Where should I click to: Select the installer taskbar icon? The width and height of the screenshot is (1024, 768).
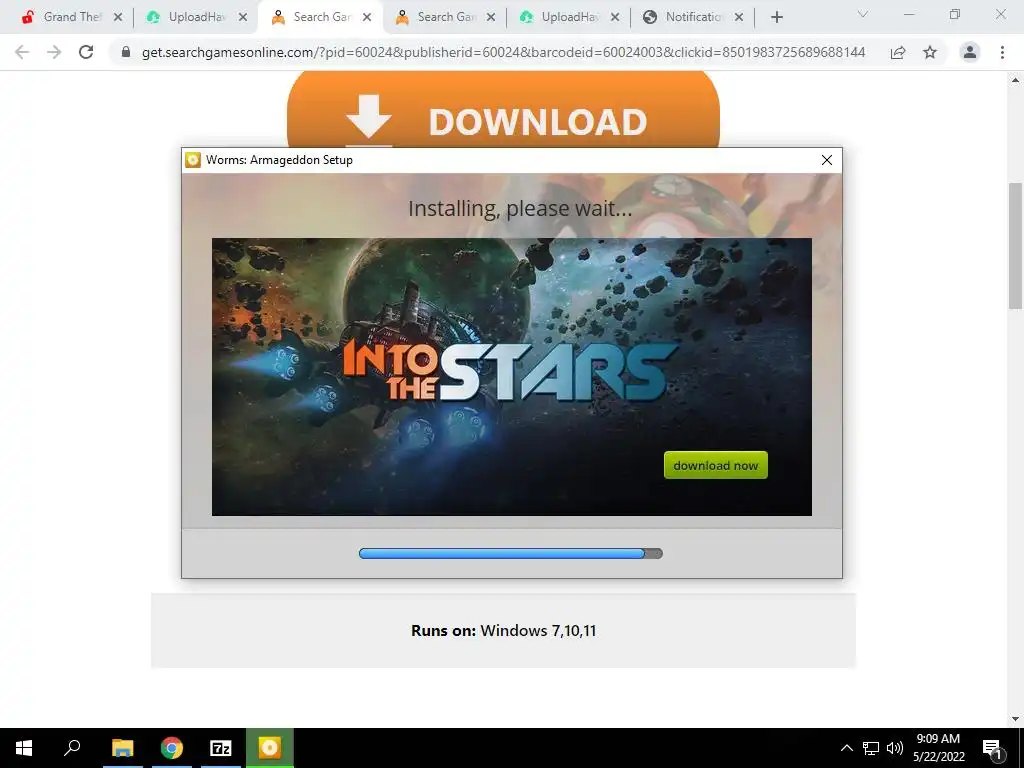click(x=270, y=748)
